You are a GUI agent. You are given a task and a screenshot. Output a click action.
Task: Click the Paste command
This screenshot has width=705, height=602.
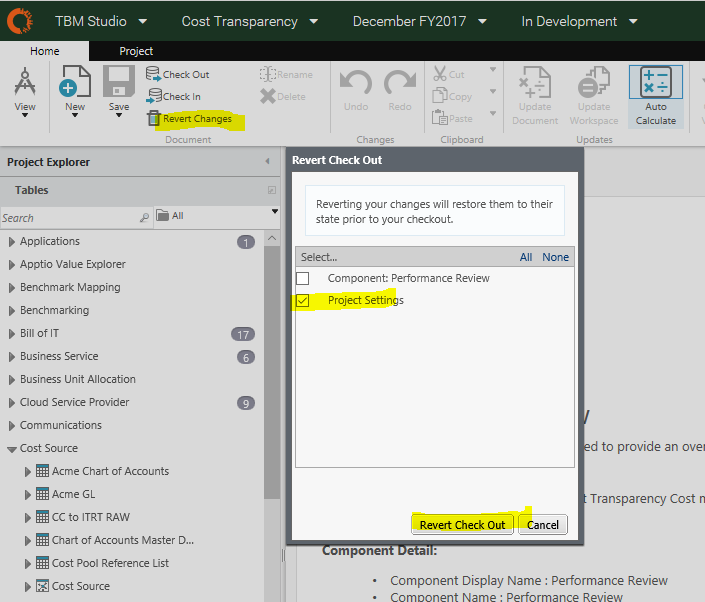click(x=452, y=118)
